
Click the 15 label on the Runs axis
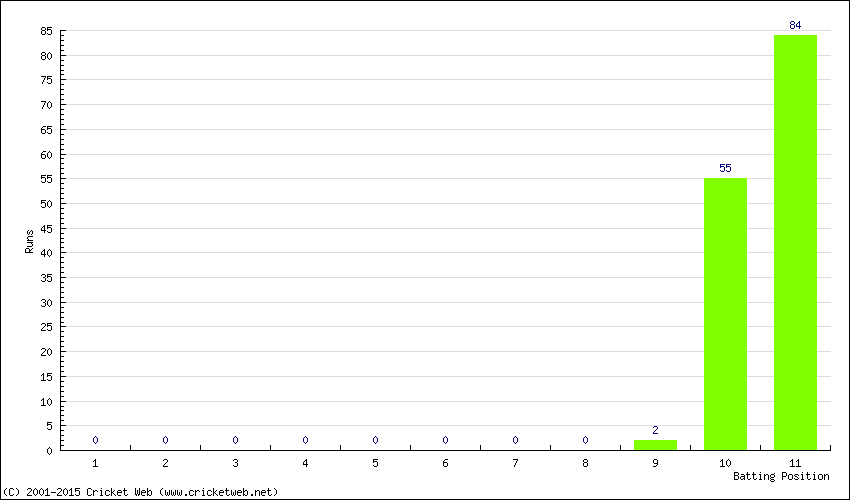[x=46, y=376]
